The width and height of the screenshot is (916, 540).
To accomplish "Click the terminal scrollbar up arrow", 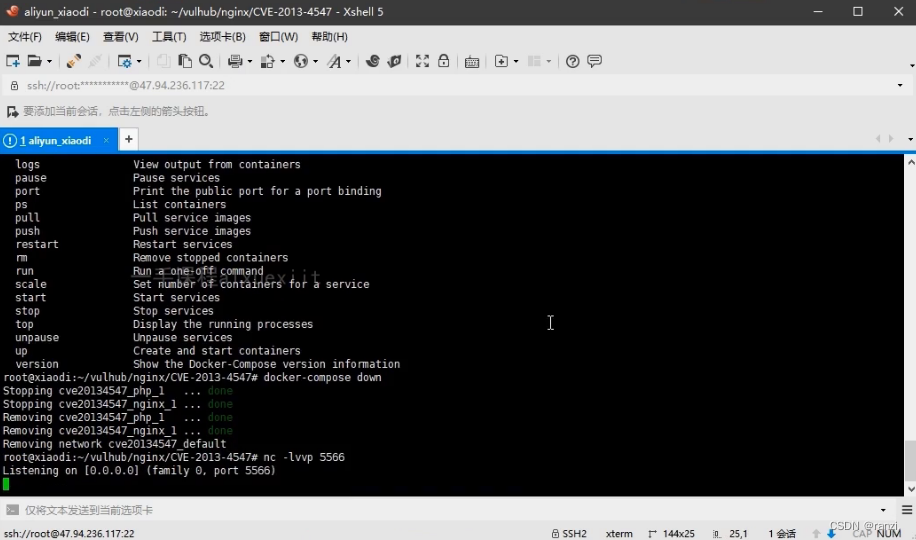I will [x=910, y=161].
